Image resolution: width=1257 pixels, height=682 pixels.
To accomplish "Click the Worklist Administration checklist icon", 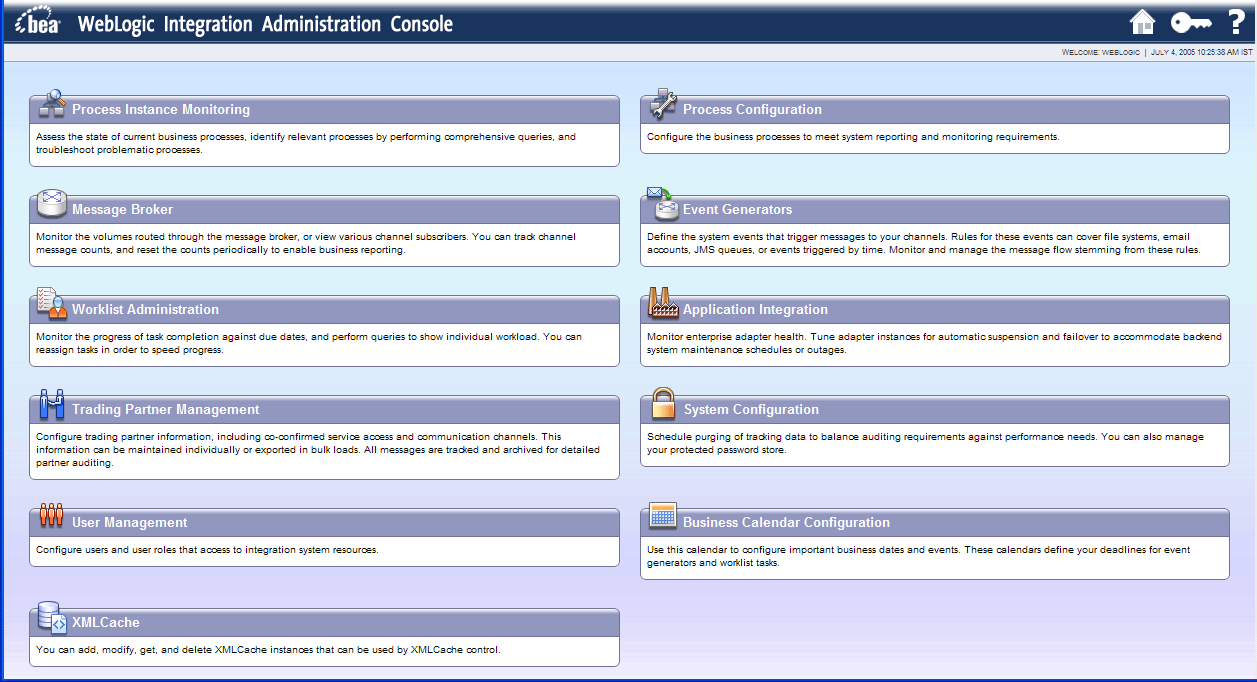I will (52, 303).
